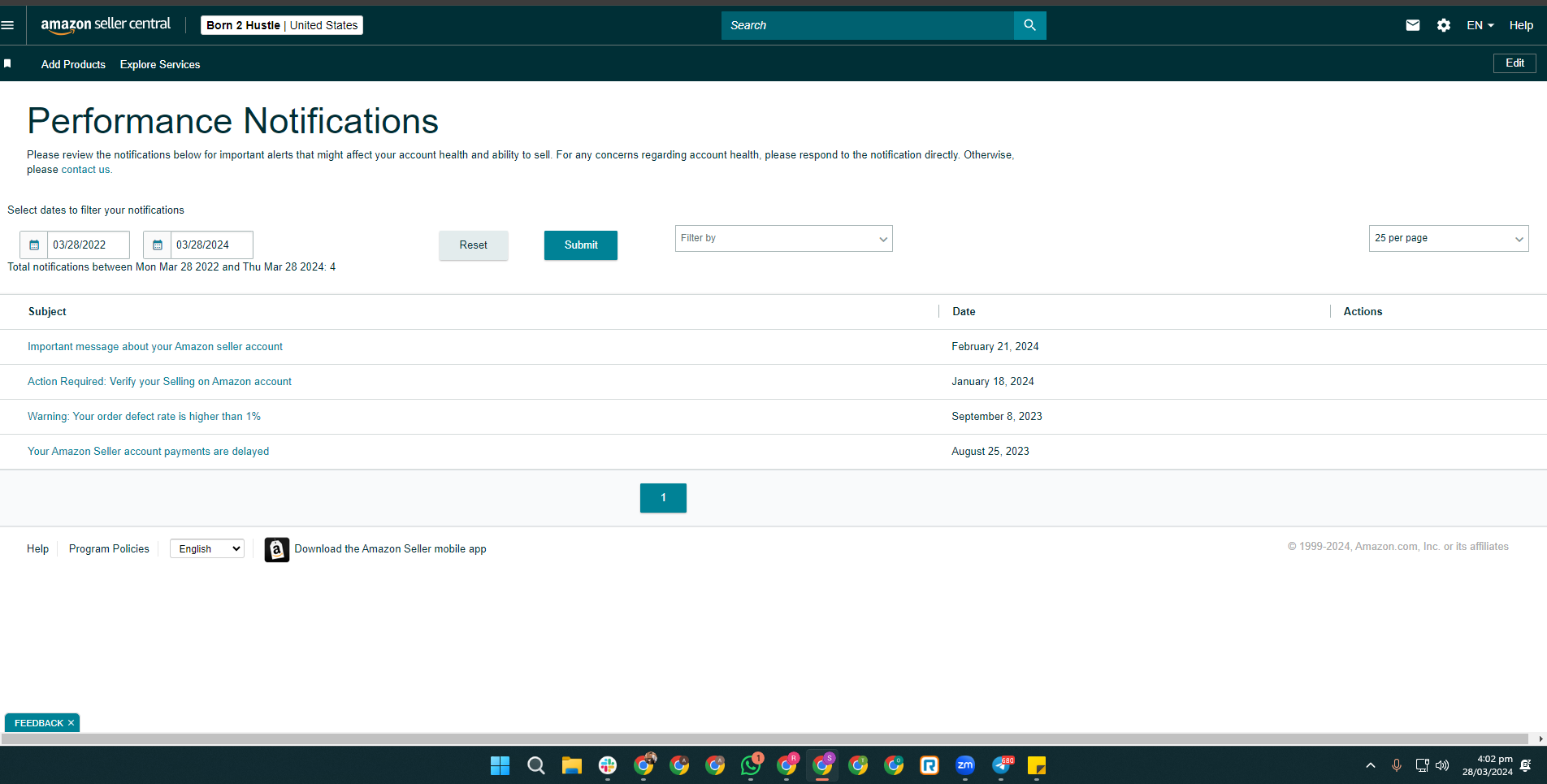Open calendar picker for end date 03/28/2024

[158, 245]
